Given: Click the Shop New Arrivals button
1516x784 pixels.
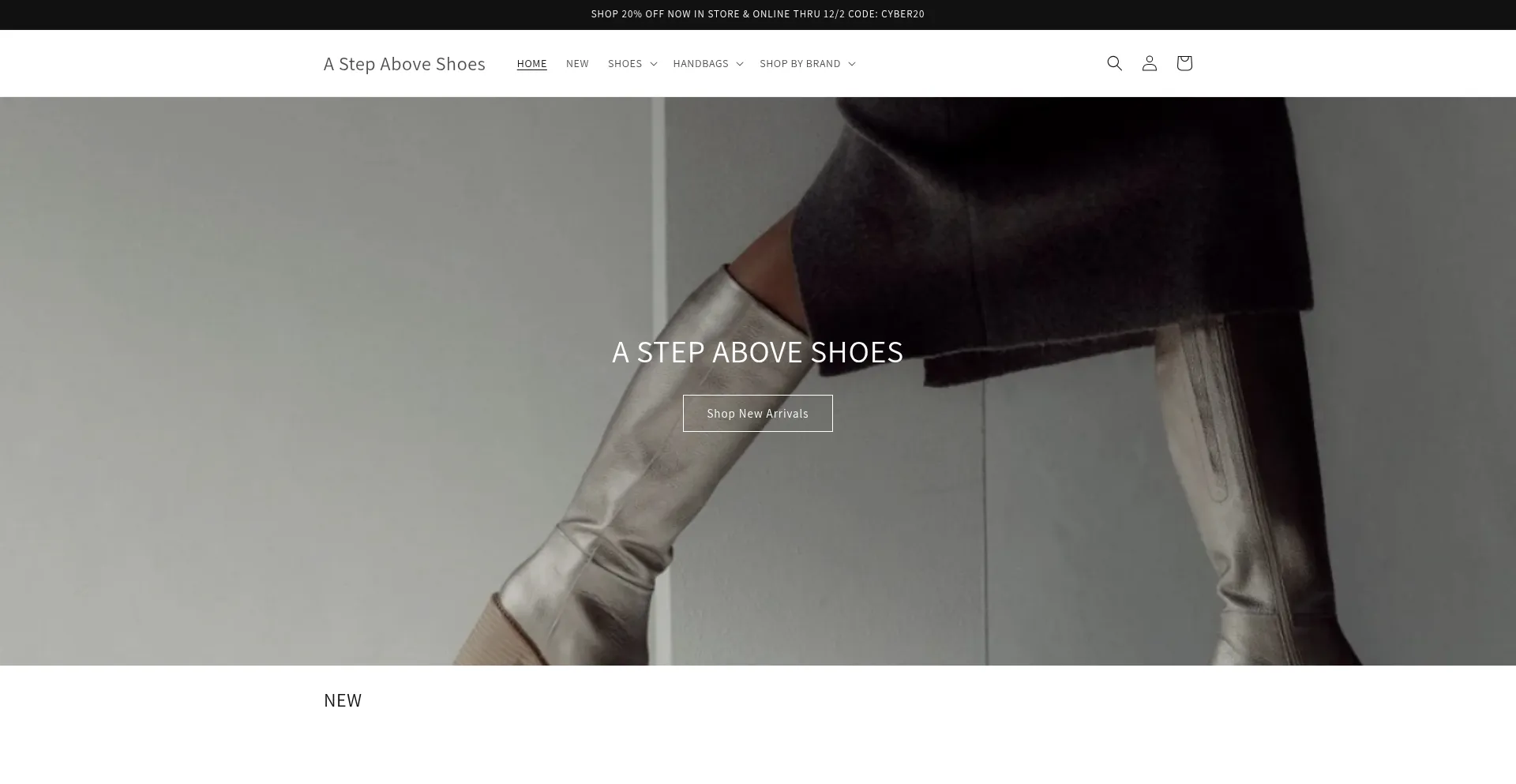Looking at the screenshot, I should pyautogui.click(x=757, y=413).
